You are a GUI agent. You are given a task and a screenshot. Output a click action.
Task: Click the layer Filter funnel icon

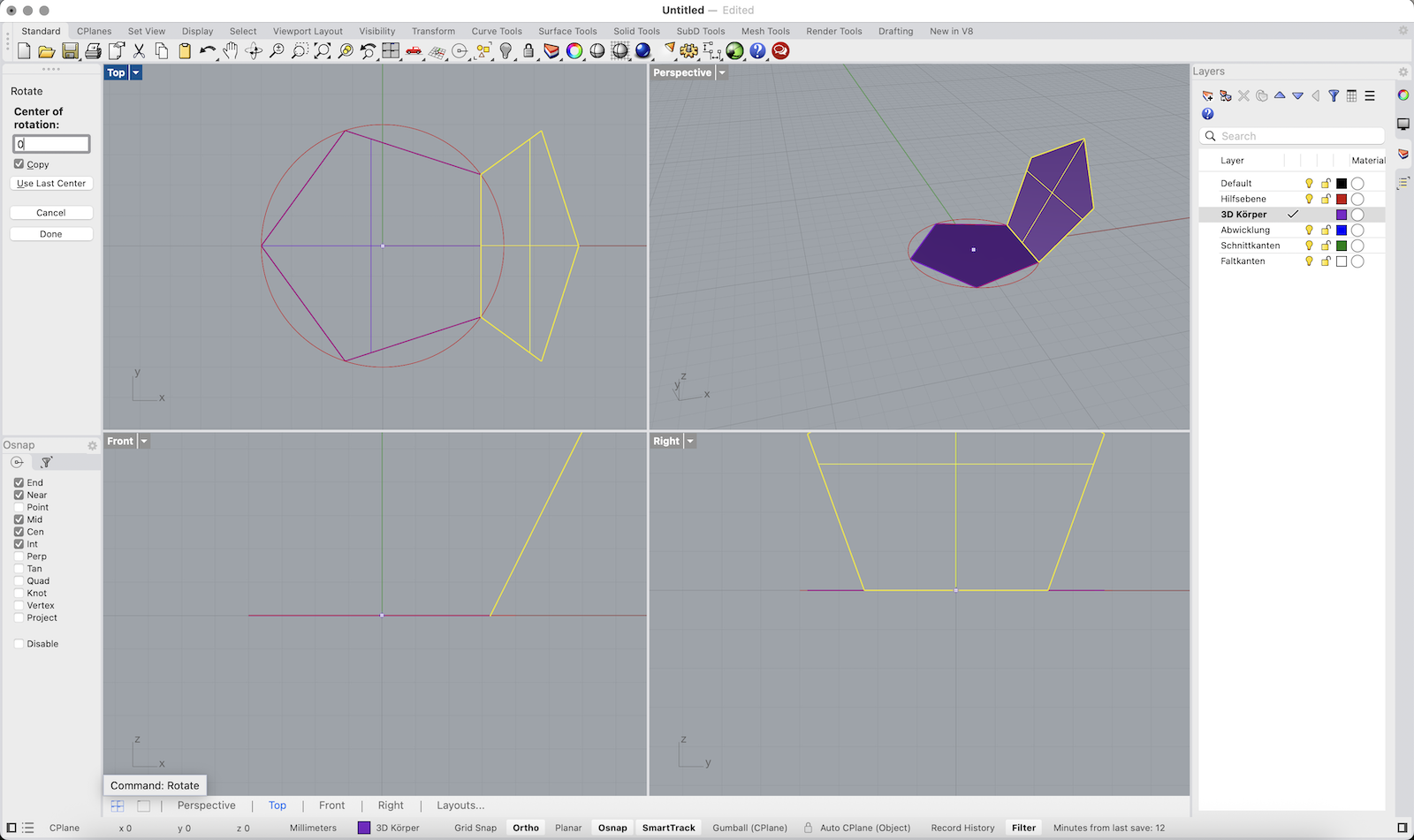1334,95
